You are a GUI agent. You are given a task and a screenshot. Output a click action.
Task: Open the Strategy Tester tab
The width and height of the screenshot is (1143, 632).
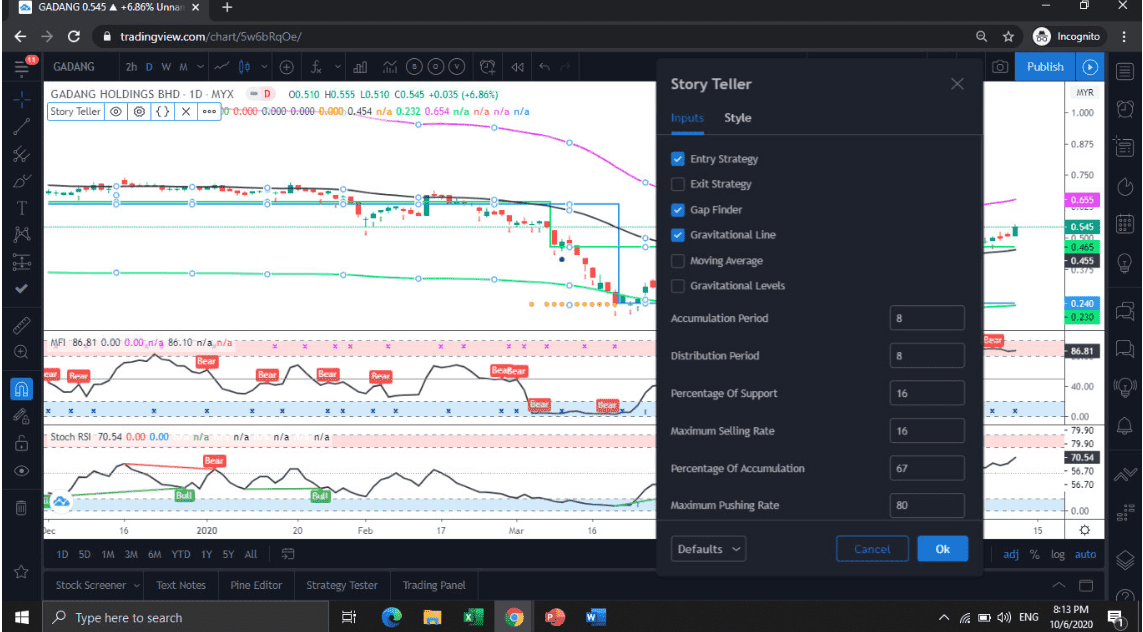click(342, 585)
